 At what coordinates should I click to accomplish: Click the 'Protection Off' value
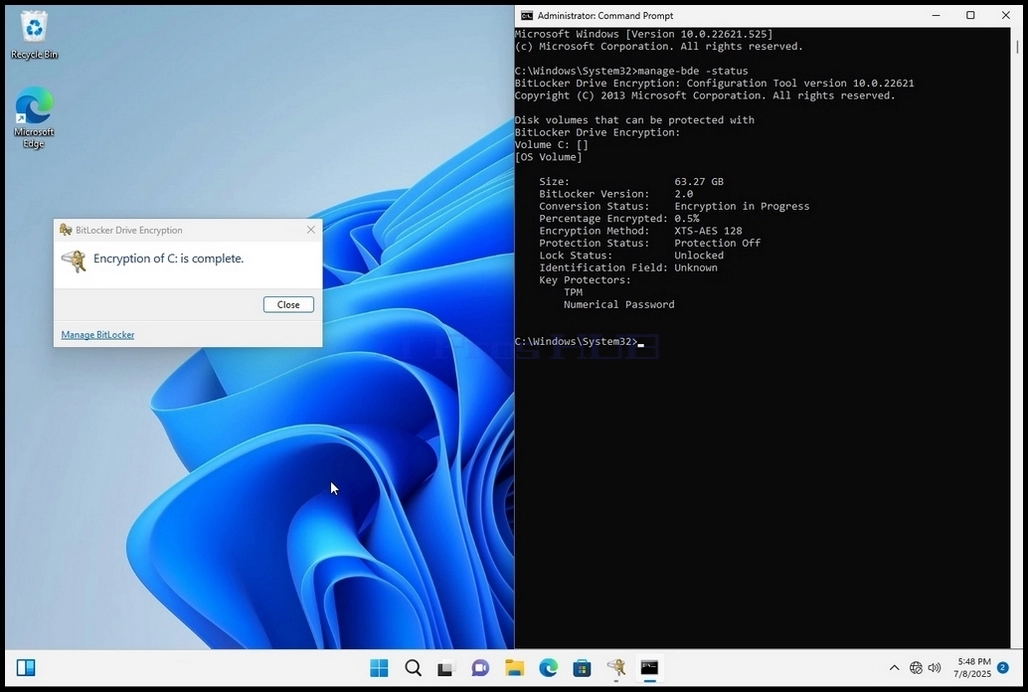(717, 243)
